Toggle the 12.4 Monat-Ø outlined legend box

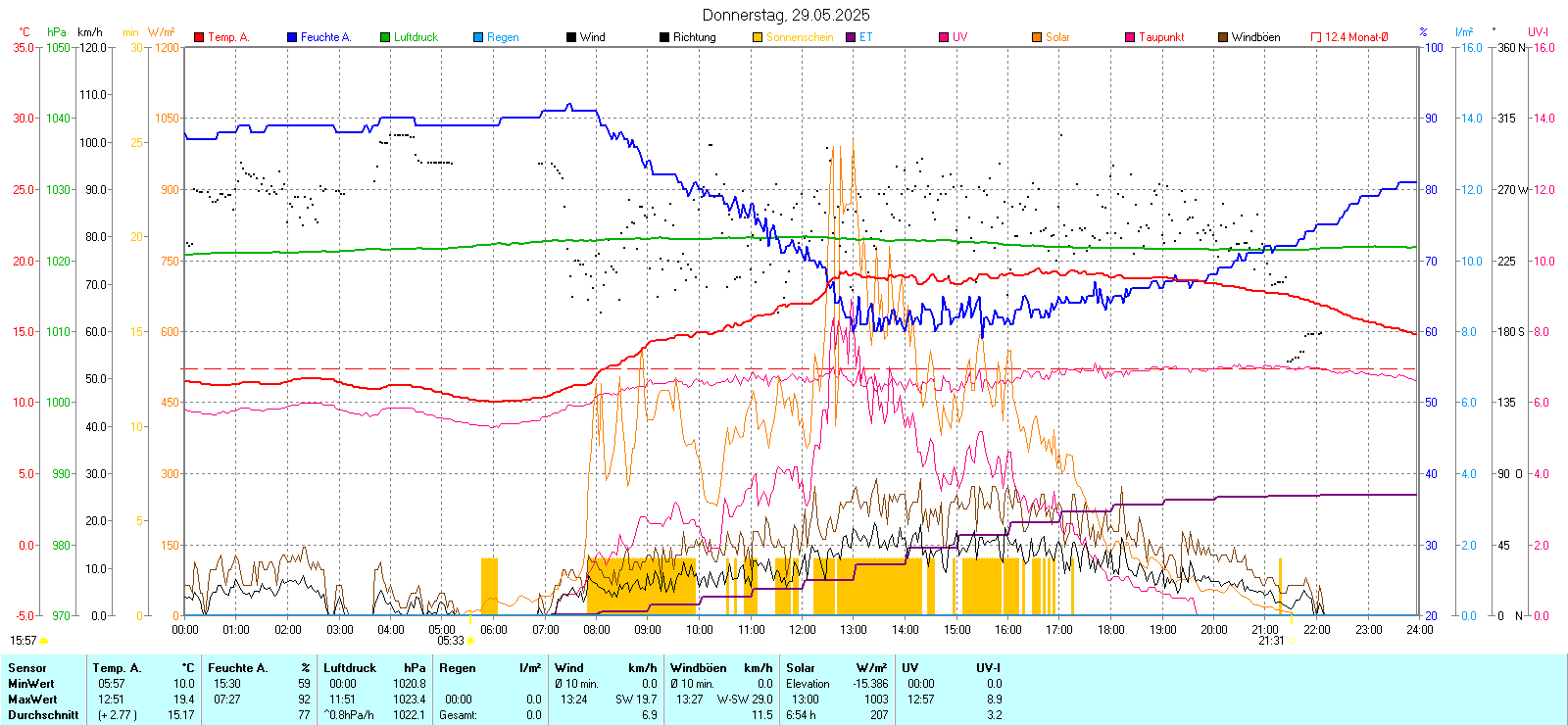(1316, 37)
